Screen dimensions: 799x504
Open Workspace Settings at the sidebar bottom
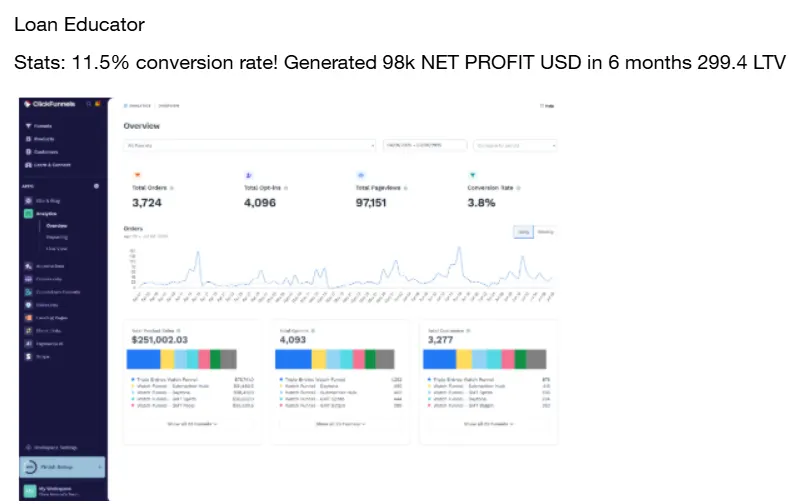[51, 447]
